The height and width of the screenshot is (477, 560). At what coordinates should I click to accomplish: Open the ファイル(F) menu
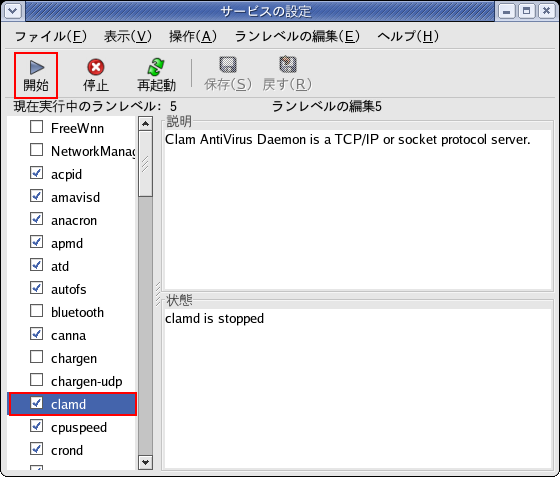51,36
